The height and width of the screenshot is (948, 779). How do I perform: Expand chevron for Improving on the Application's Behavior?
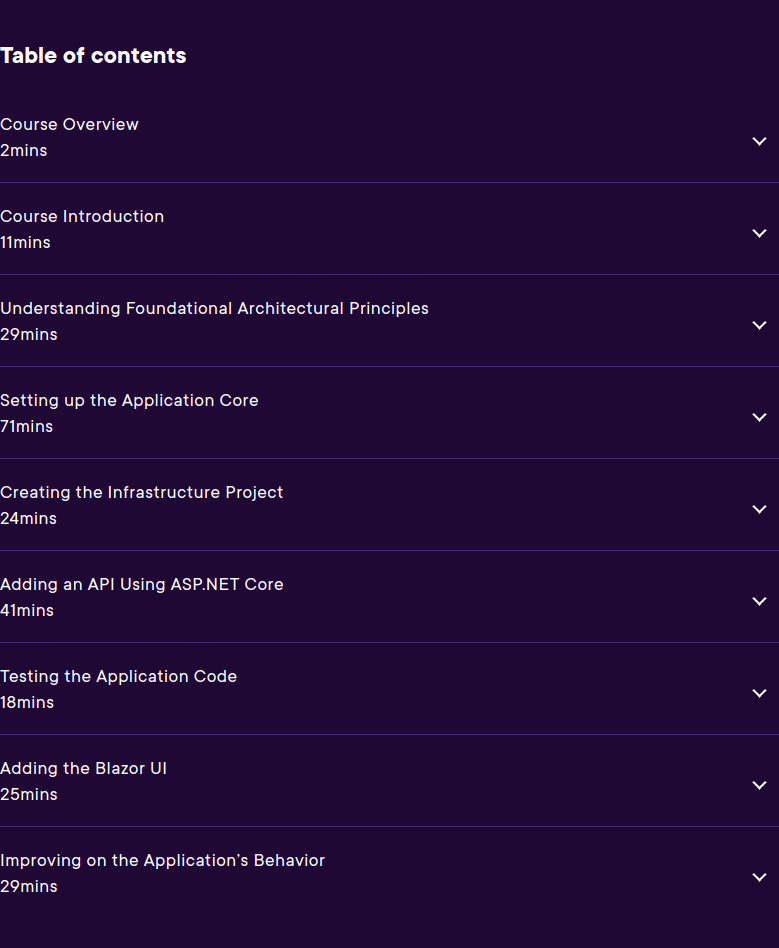tap(759, 877)
